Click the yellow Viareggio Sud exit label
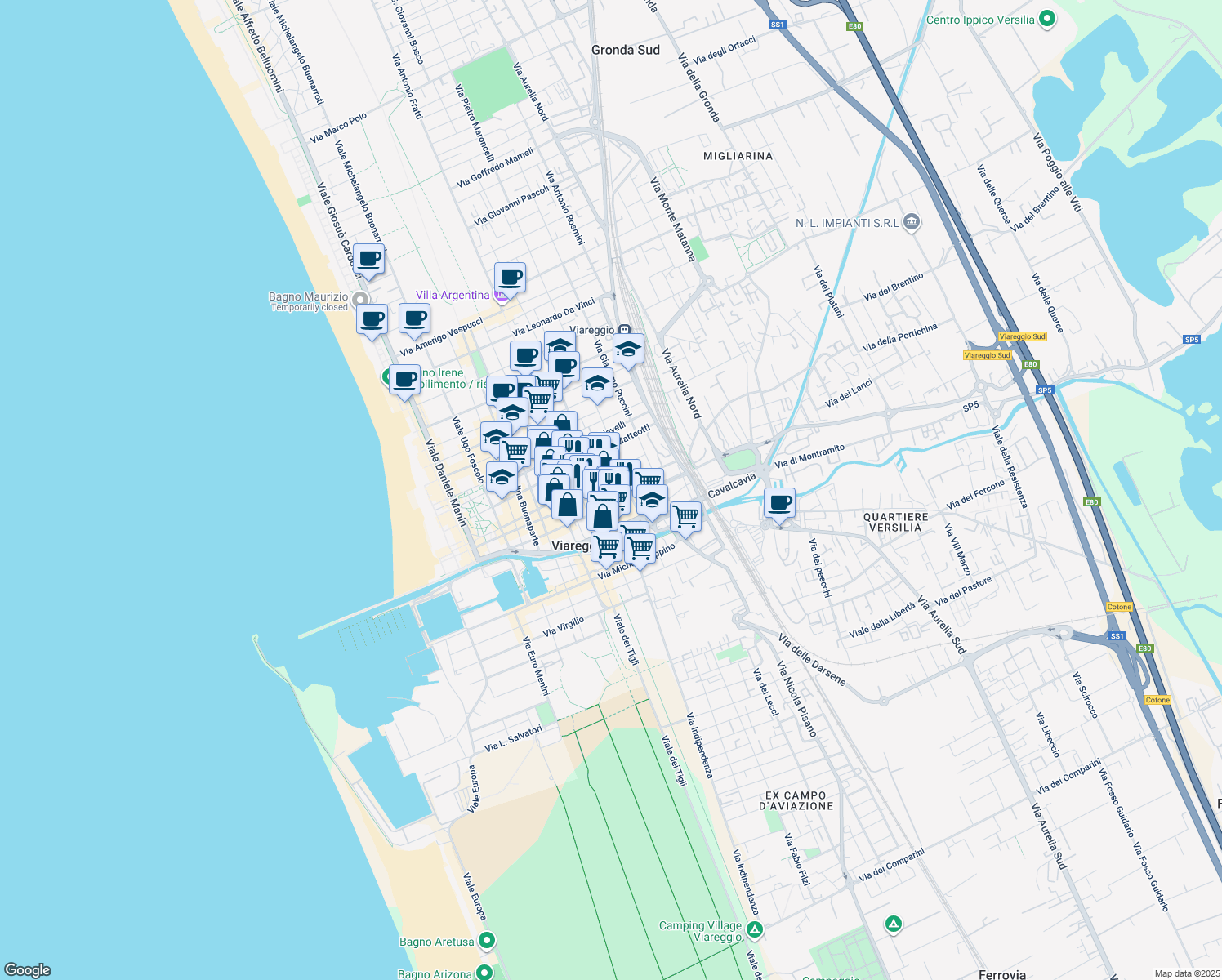 [1021, 335]
